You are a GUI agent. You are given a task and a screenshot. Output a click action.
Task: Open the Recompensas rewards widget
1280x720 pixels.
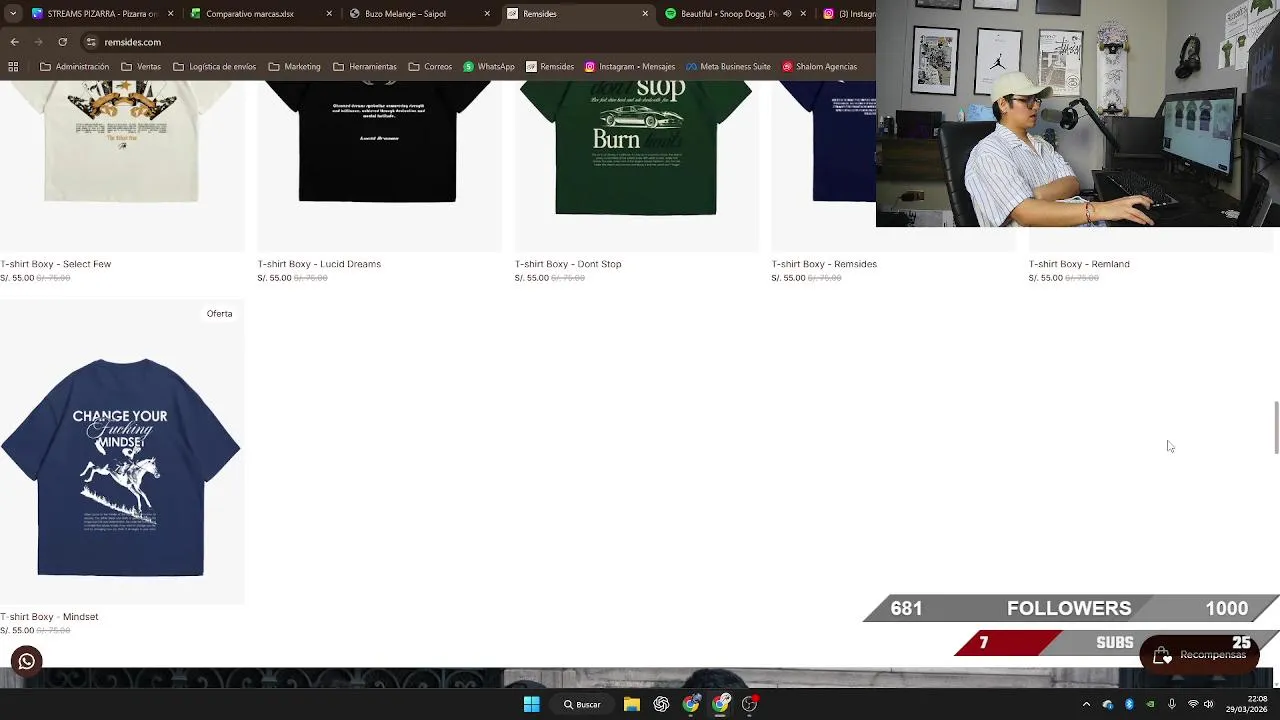tap(1199, 655)
